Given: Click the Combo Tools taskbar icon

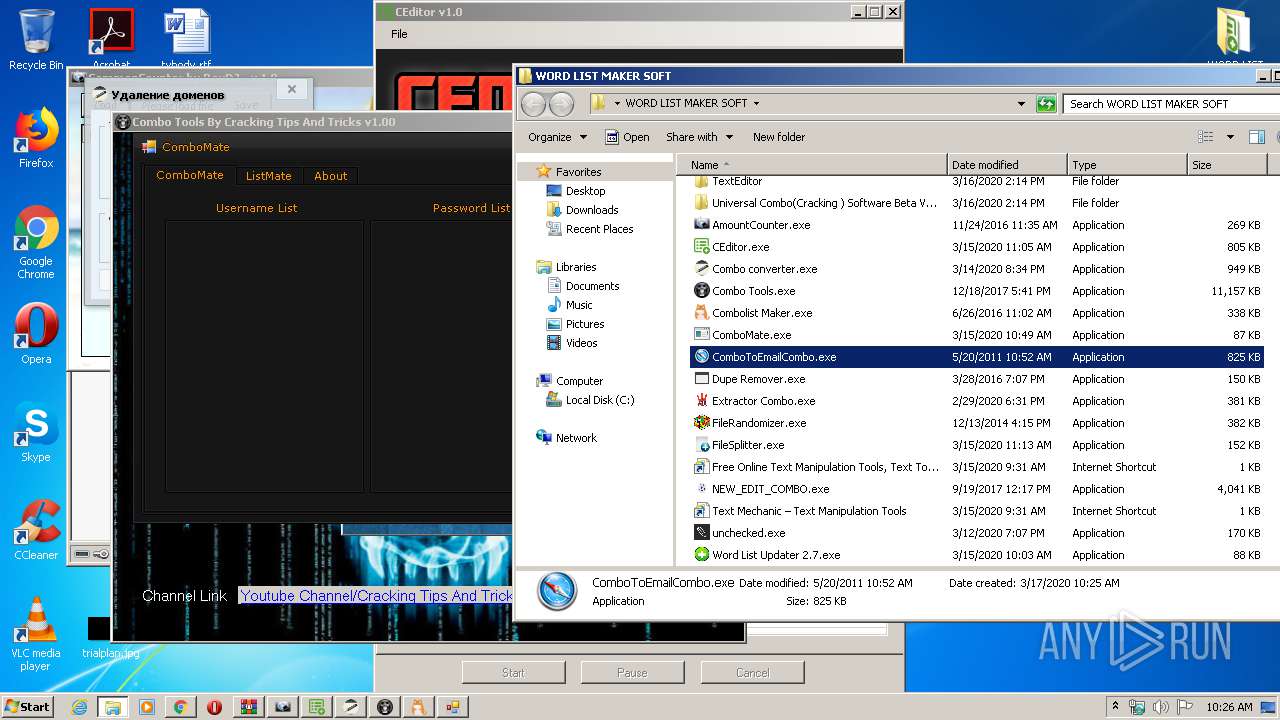Looking at the screenshot, I should pos(385,707).
